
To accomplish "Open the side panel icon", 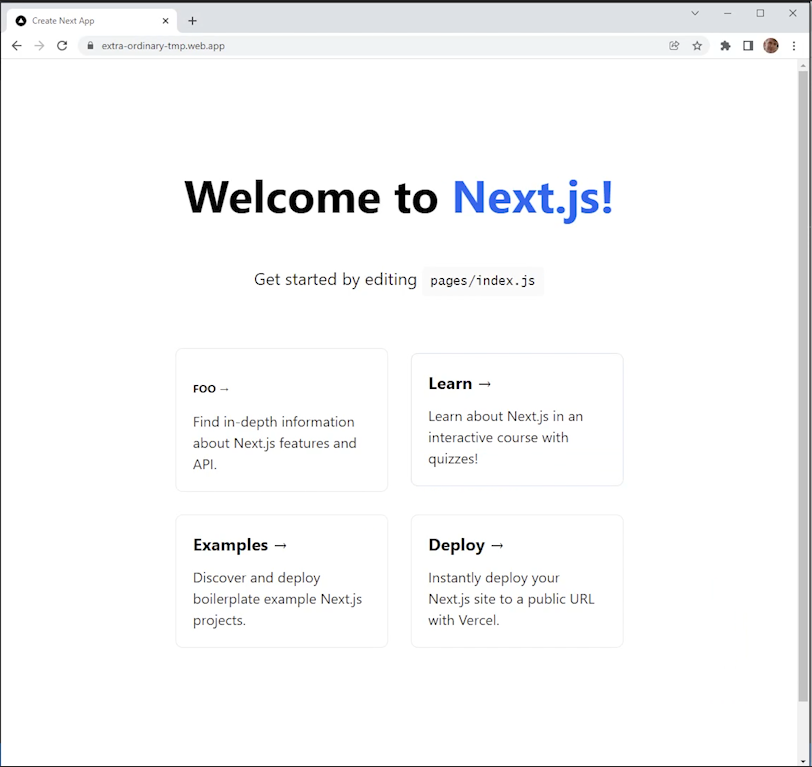I will 747,45.
